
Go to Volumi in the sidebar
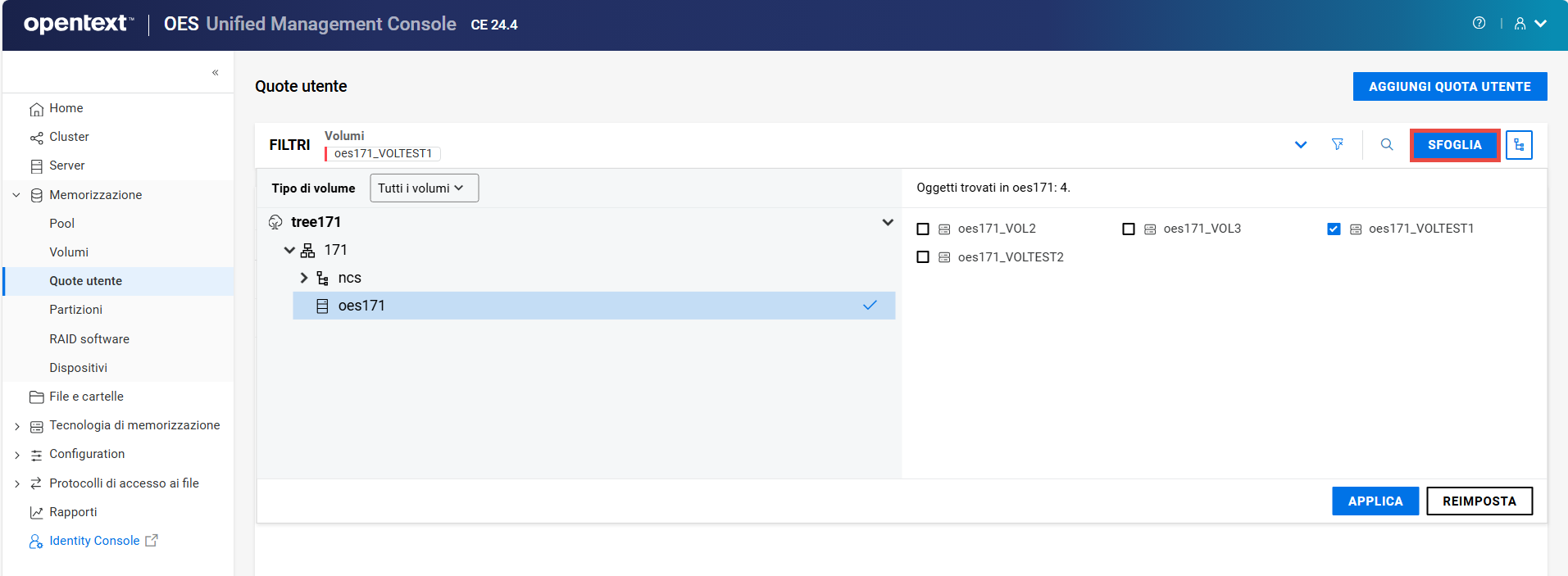[69, 252]
